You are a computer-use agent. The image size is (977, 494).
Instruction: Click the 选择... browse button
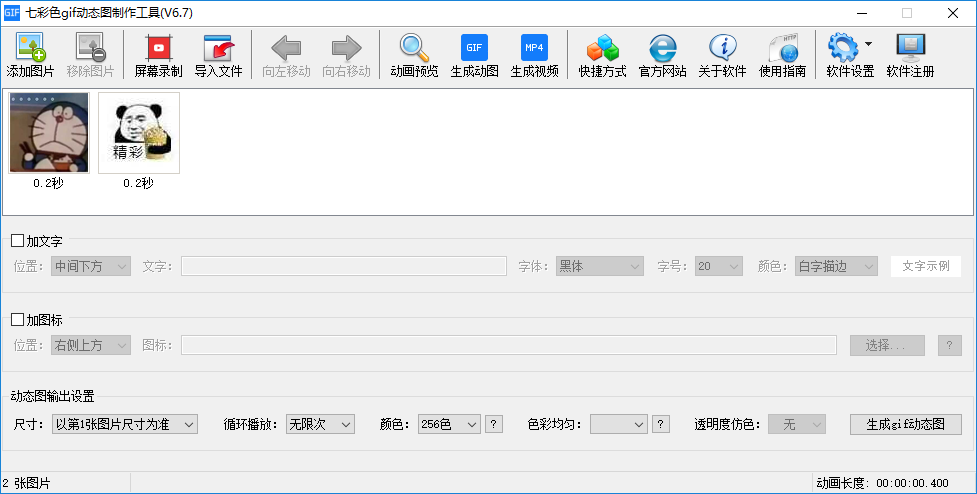[887, 345]
